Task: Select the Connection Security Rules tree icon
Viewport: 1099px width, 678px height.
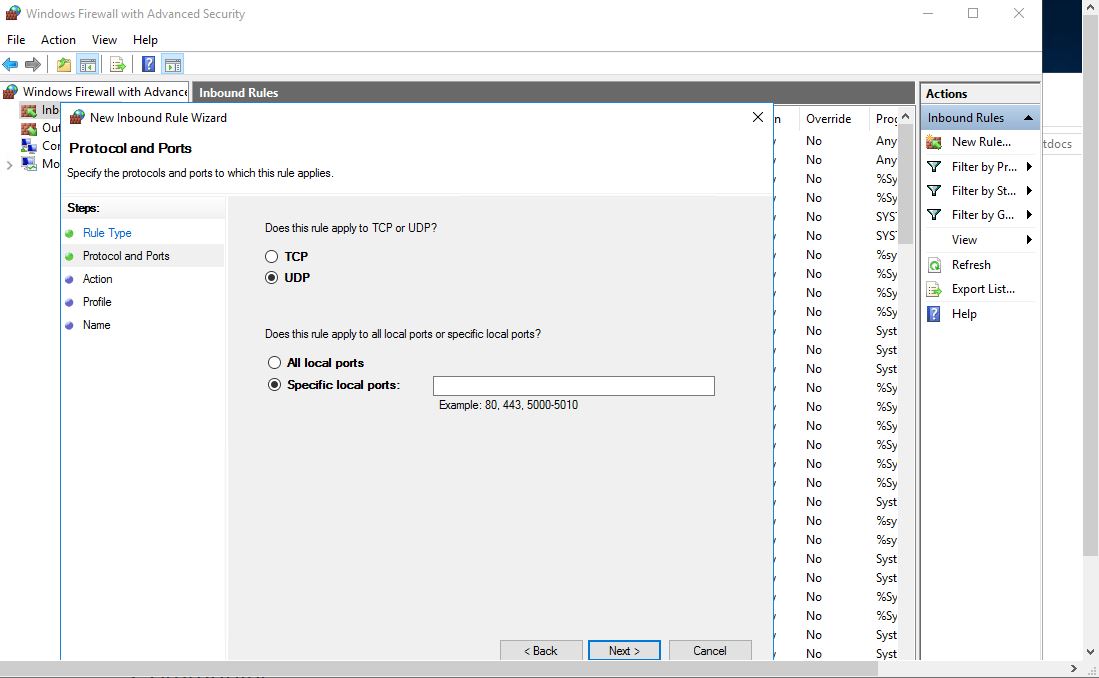Action: point(29,146)
